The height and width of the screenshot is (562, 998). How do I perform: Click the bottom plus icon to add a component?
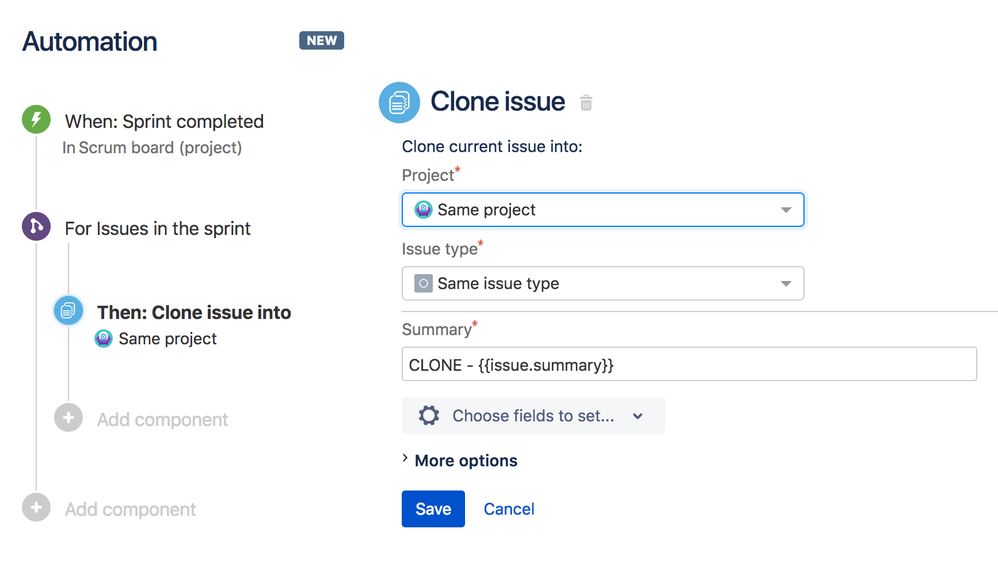click(36, 508)
